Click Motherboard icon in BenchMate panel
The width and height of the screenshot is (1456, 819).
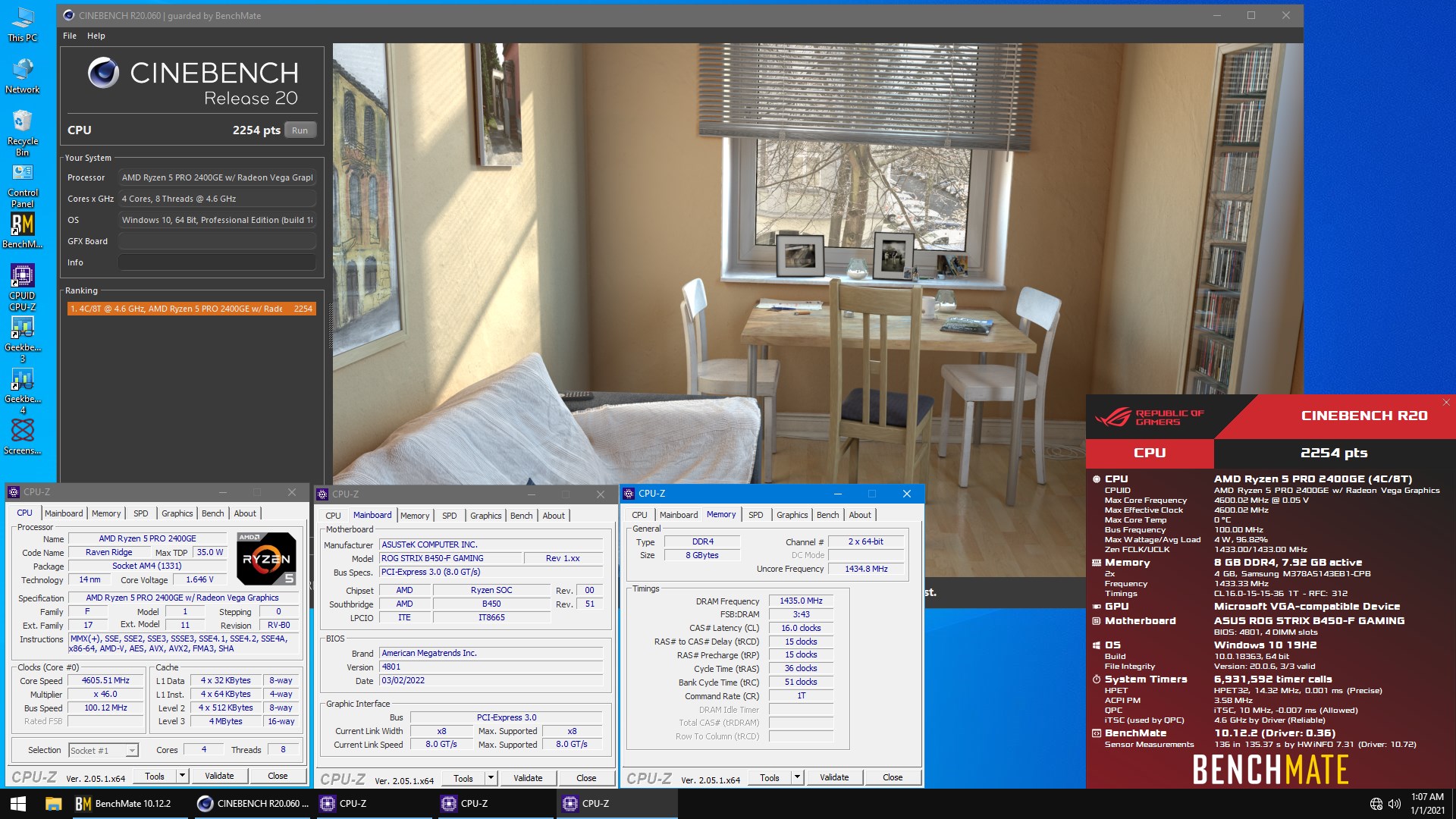click(1096, 621)
